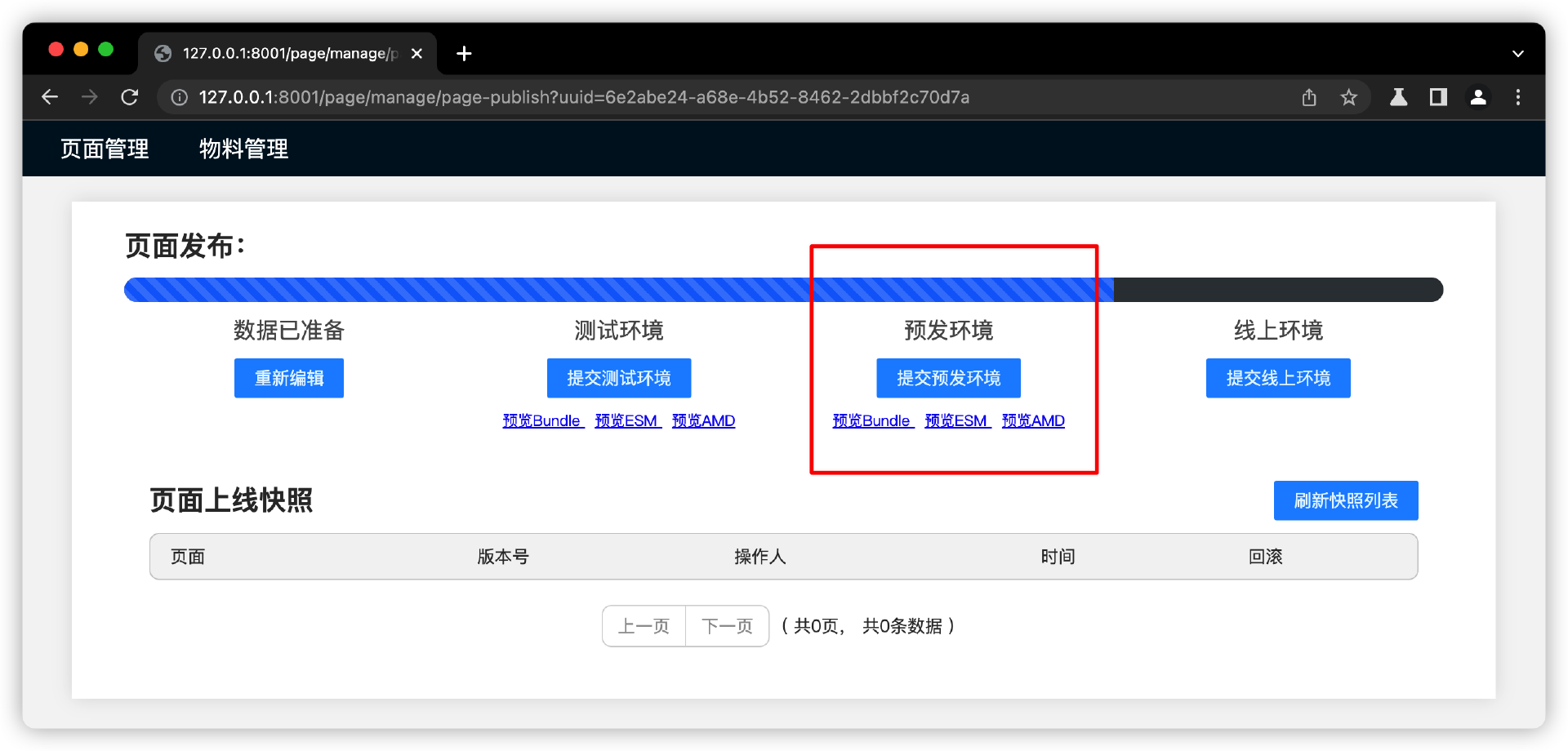
Task: Submit to pre-release with 提交预发环境
Action: pos(948,378)
